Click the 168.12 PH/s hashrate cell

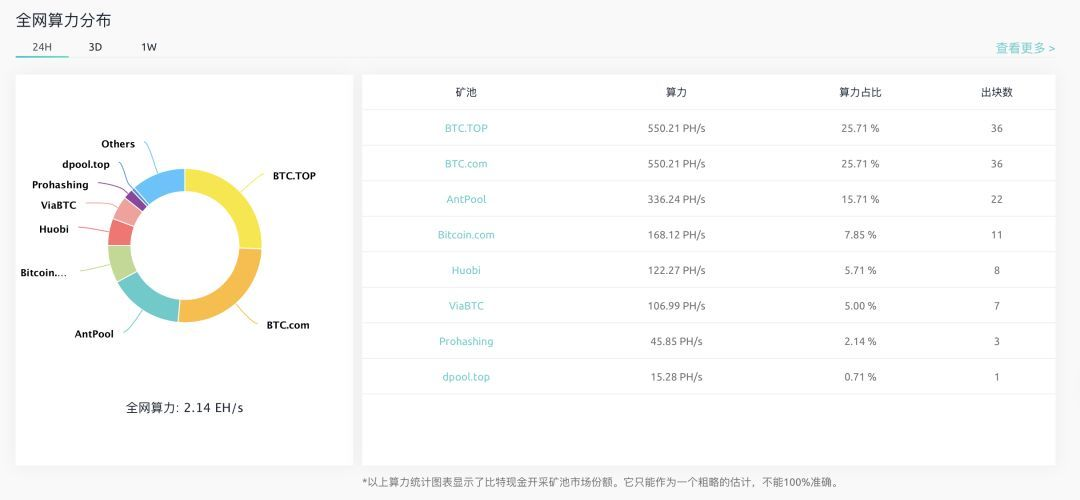[x=676, y=235]
